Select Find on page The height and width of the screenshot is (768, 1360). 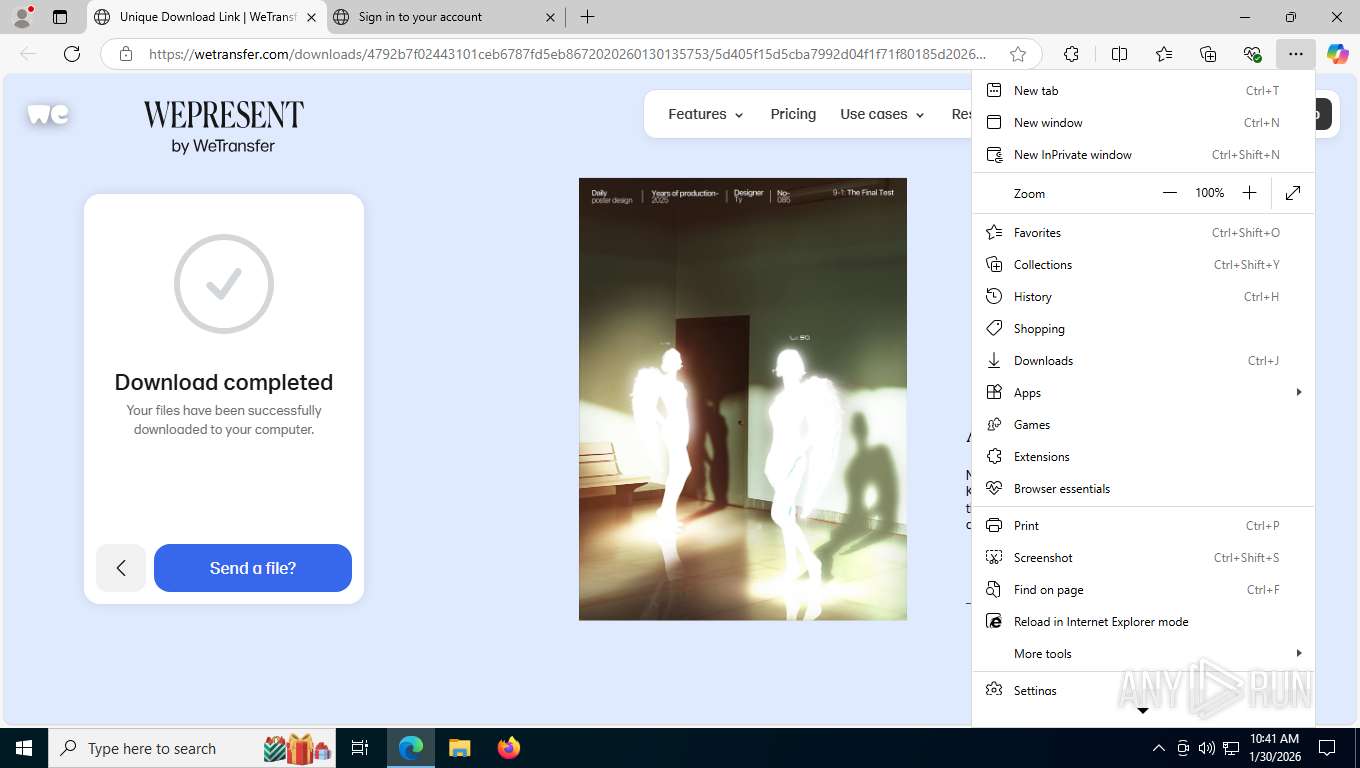(1143, 590)
